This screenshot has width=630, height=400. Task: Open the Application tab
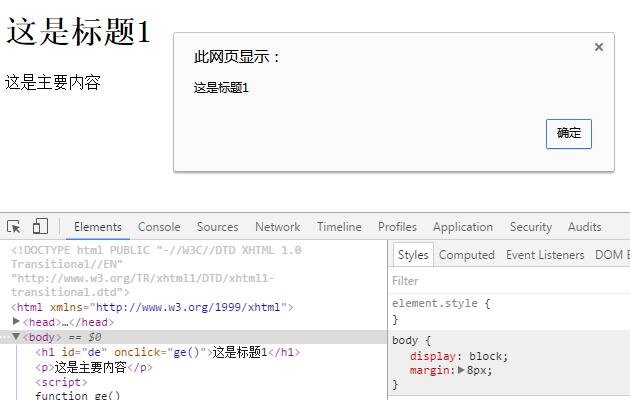click(462, 227)
